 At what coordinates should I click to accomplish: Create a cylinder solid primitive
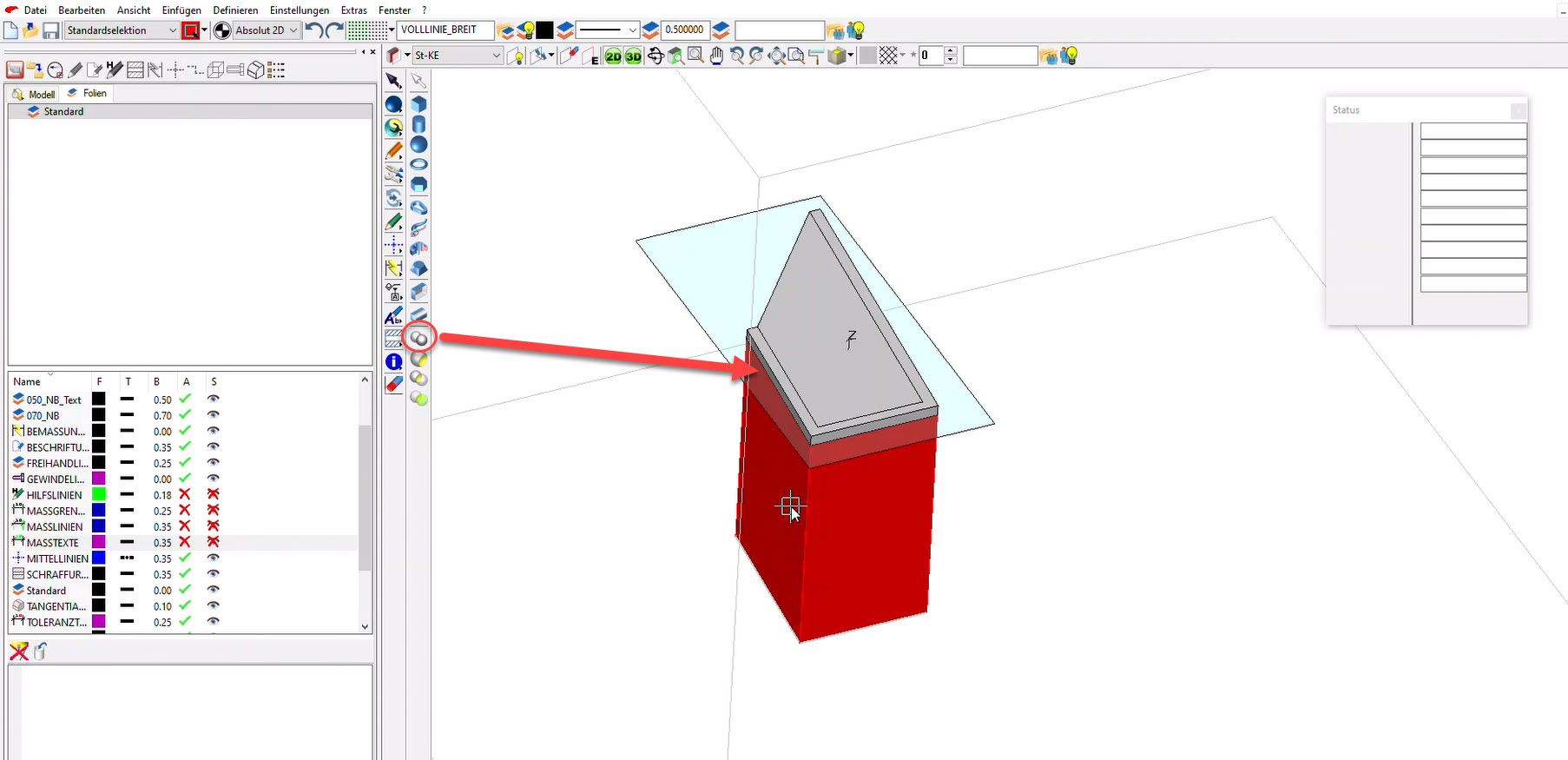[x=418, y=124]
